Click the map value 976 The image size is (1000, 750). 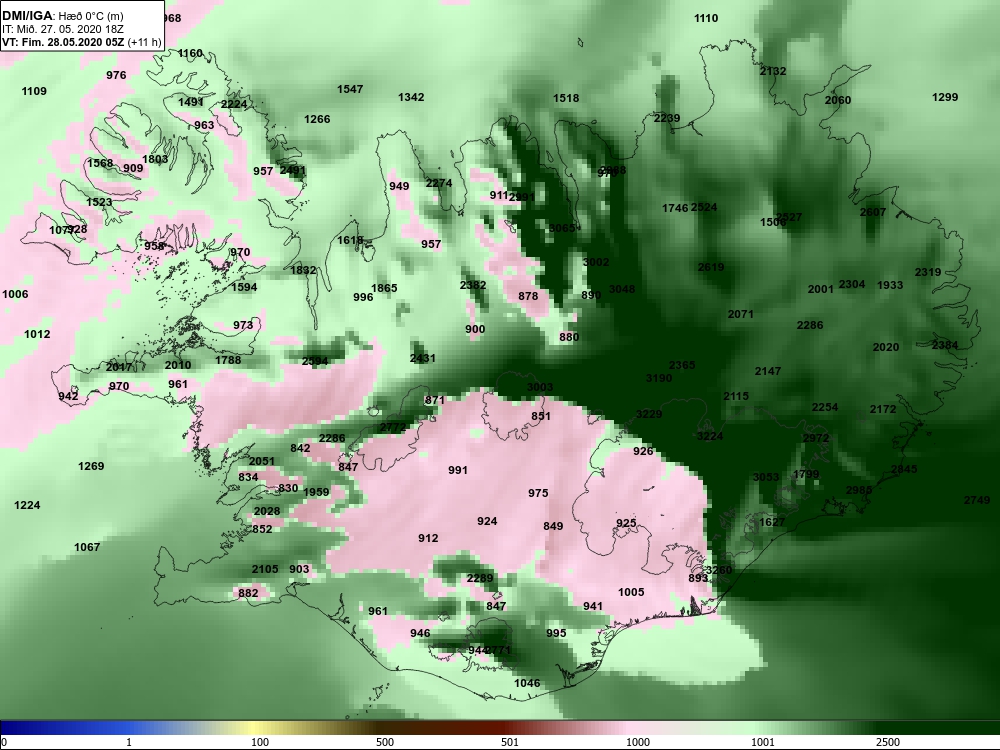click(x=116, y=75)
